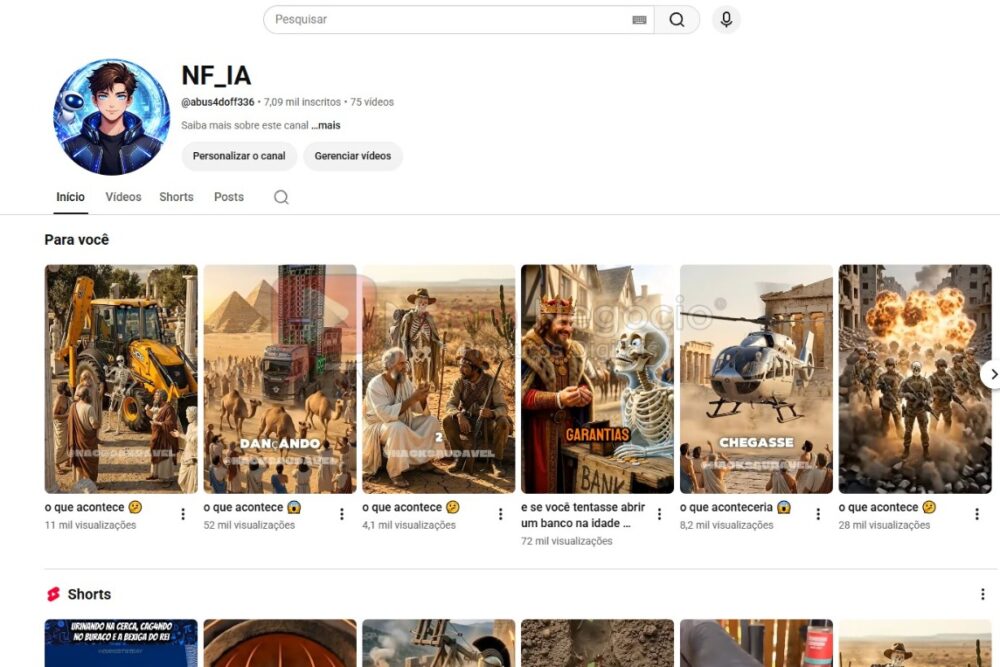The height and width of the screenshot is (667, 1000).
Task: Search within channel using tab magnifier icon
Action: 281,197
